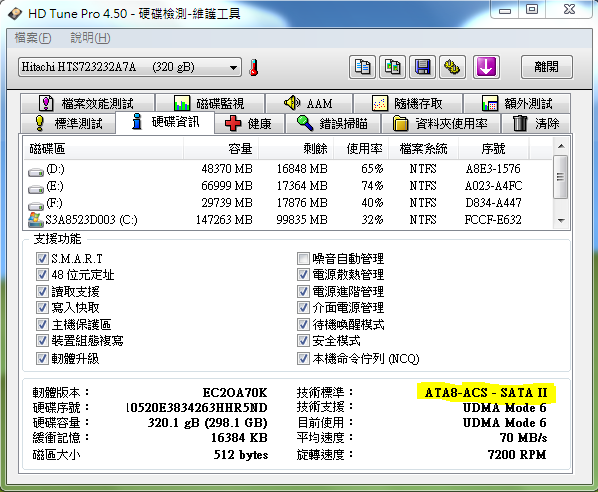Open the Hitachi HTS723232A7A drive dropdown
Viewport: 598px width, 492px height.
[130, 68]
